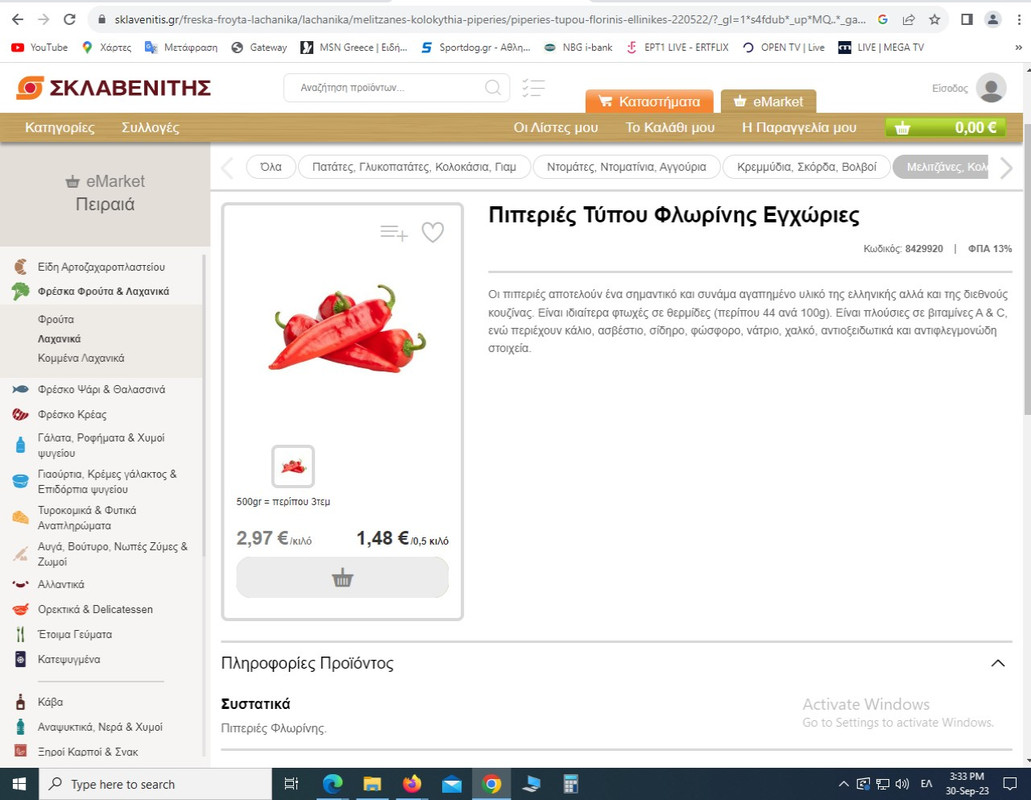Open File Explorer from the taskbar

pos(372,784)
